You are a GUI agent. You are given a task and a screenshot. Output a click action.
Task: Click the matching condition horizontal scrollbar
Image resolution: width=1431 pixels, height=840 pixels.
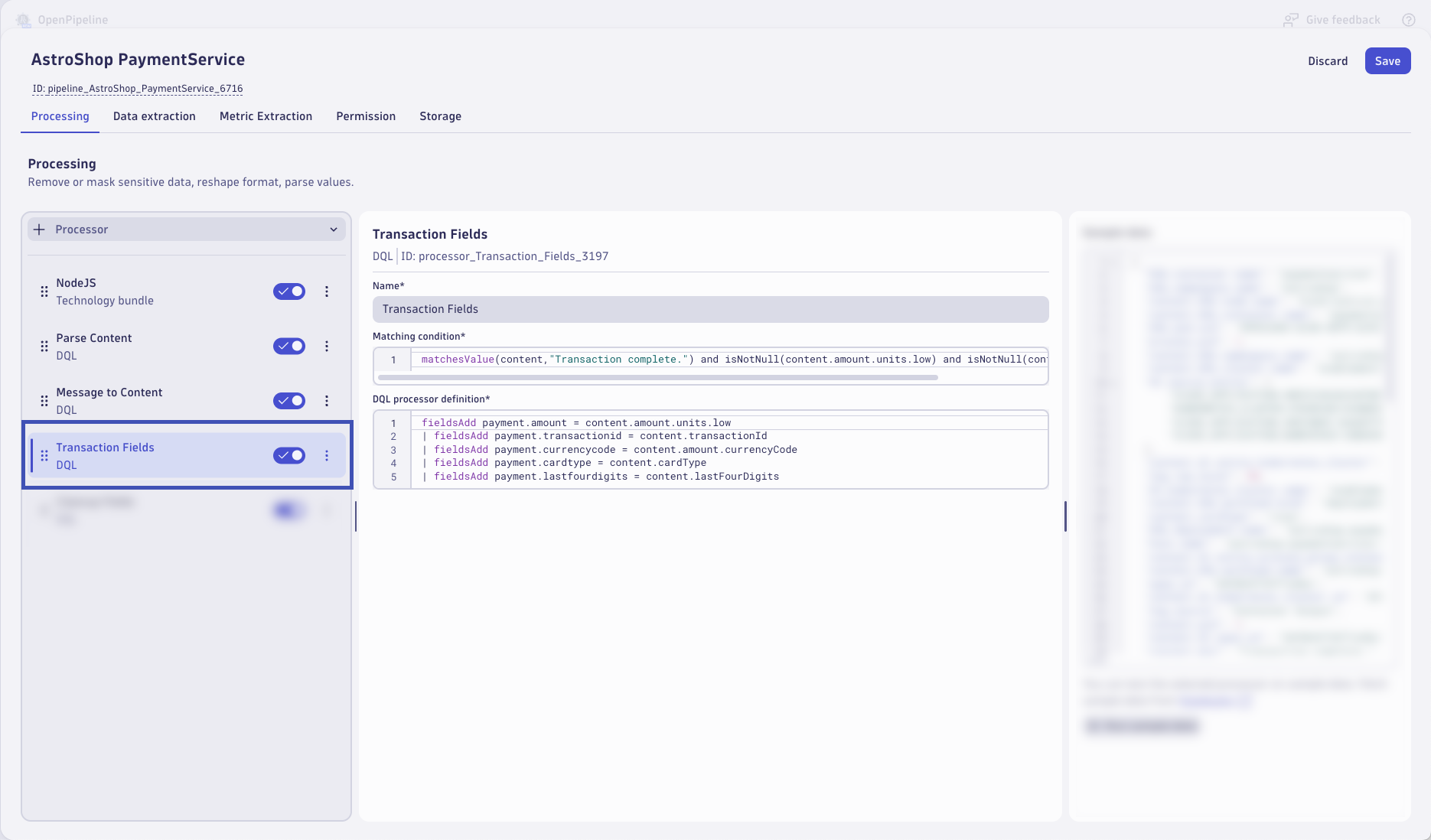[x=657, y=377]
